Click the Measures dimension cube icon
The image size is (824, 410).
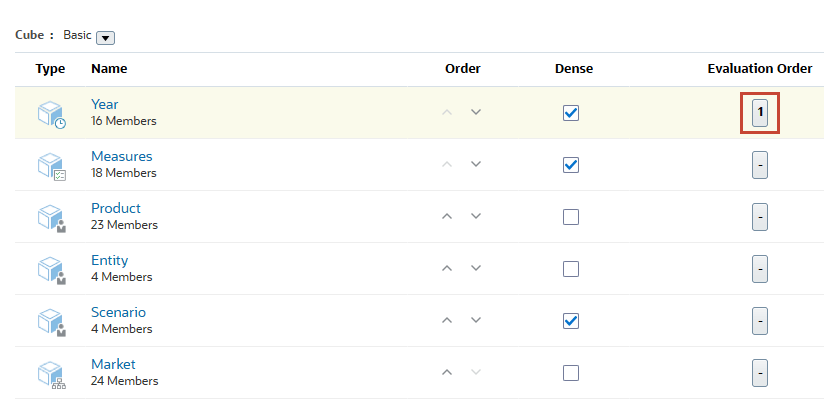point(51,165)
